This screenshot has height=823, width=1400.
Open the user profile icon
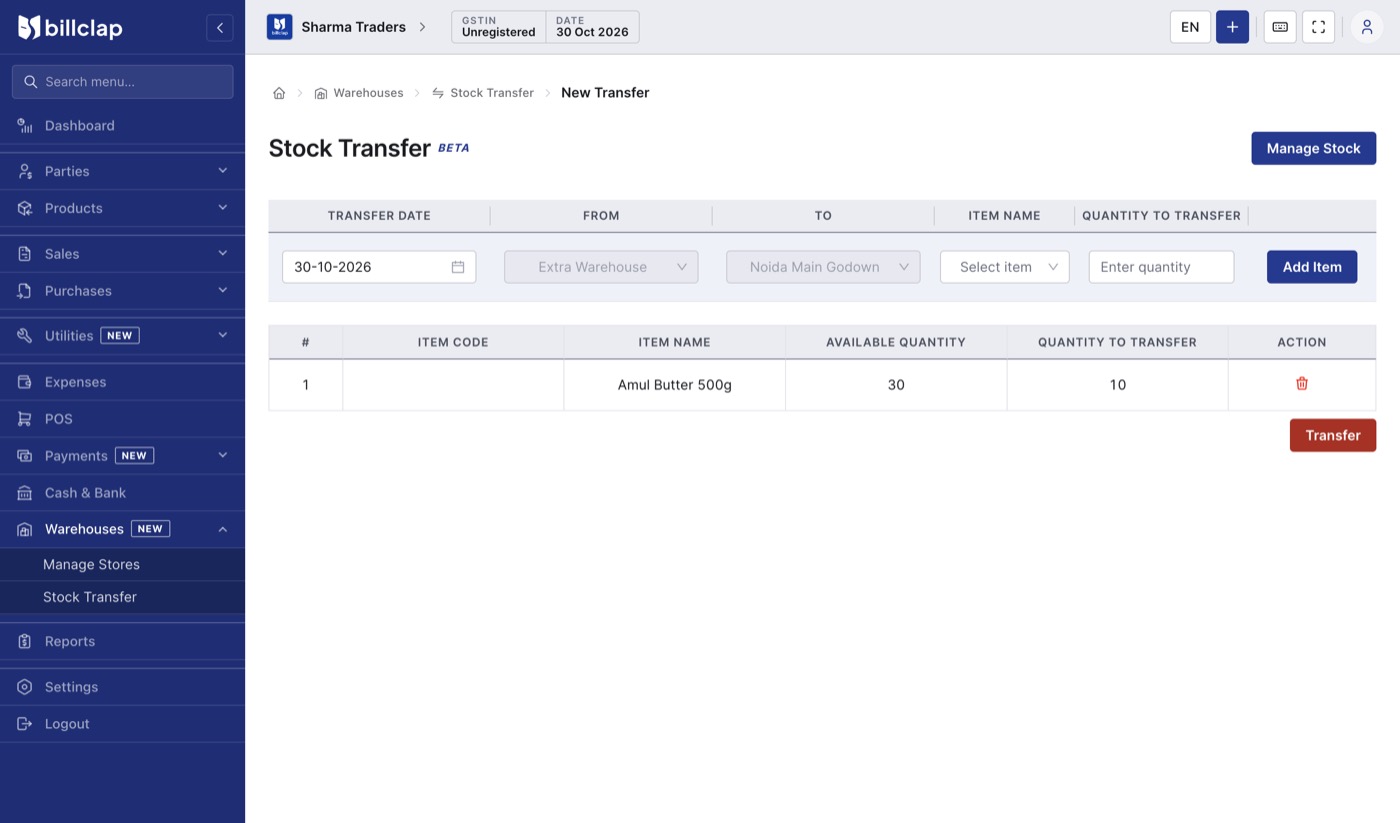coord(1367,27)
